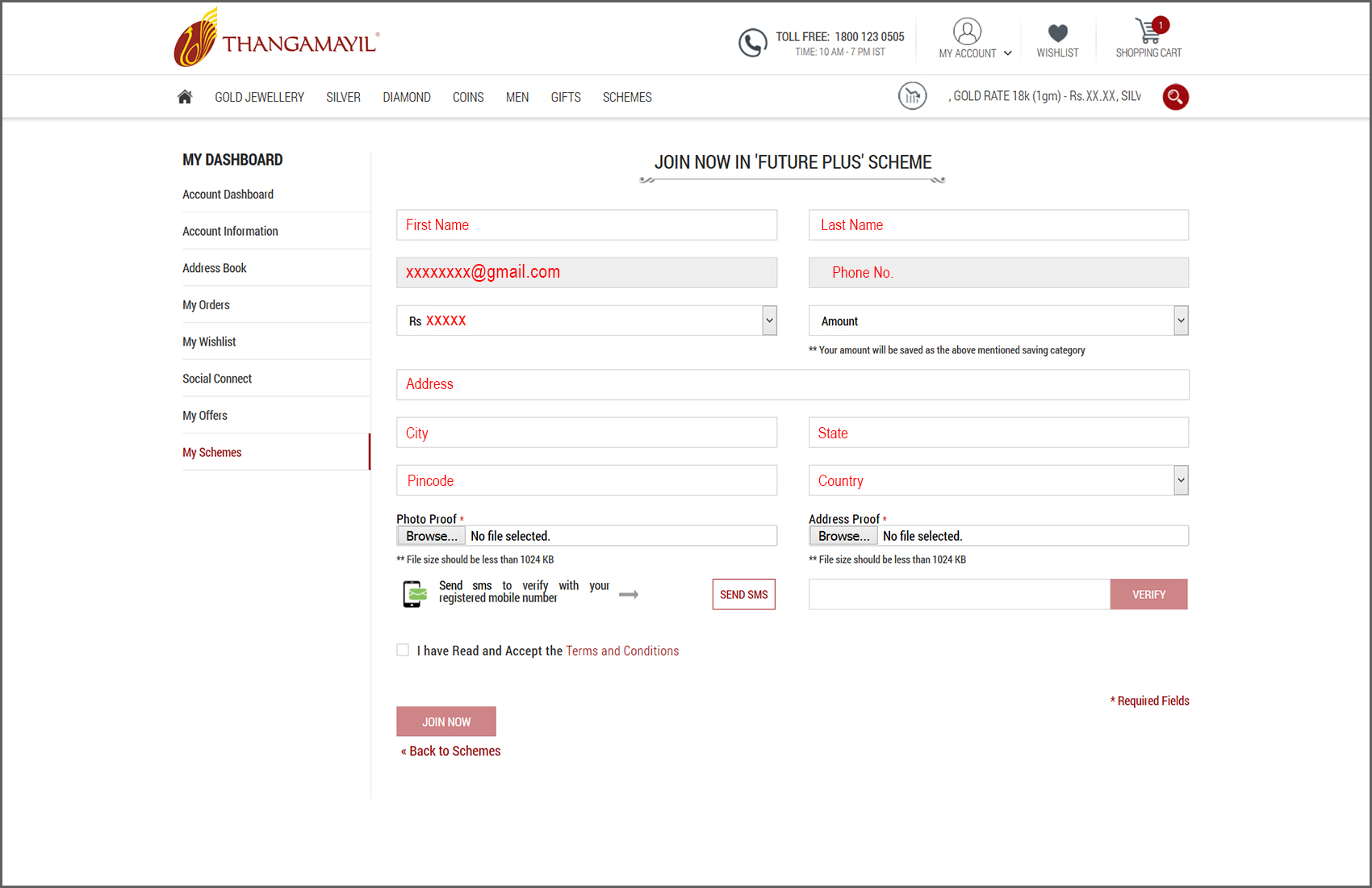Open the Wishlist heart icon
Screen dimensions: 1372x888
(1057, 32)
